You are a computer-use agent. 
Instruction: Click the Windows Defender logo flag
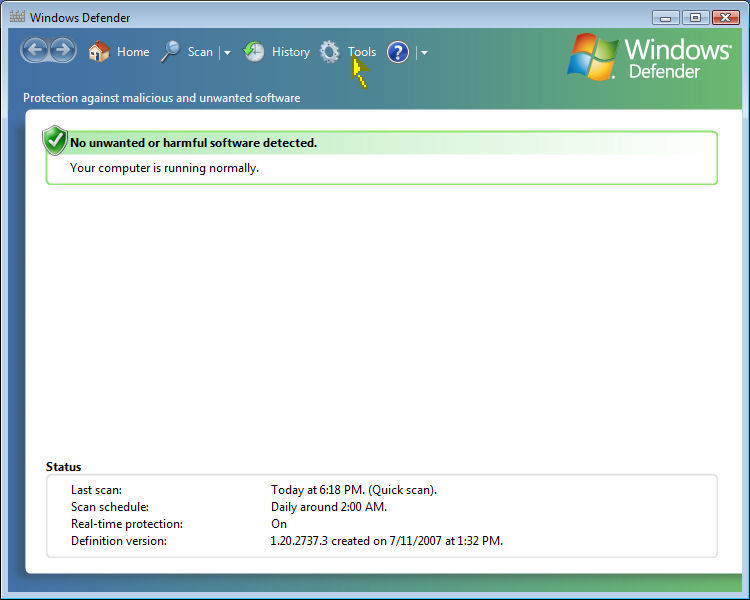pos(593,57)
